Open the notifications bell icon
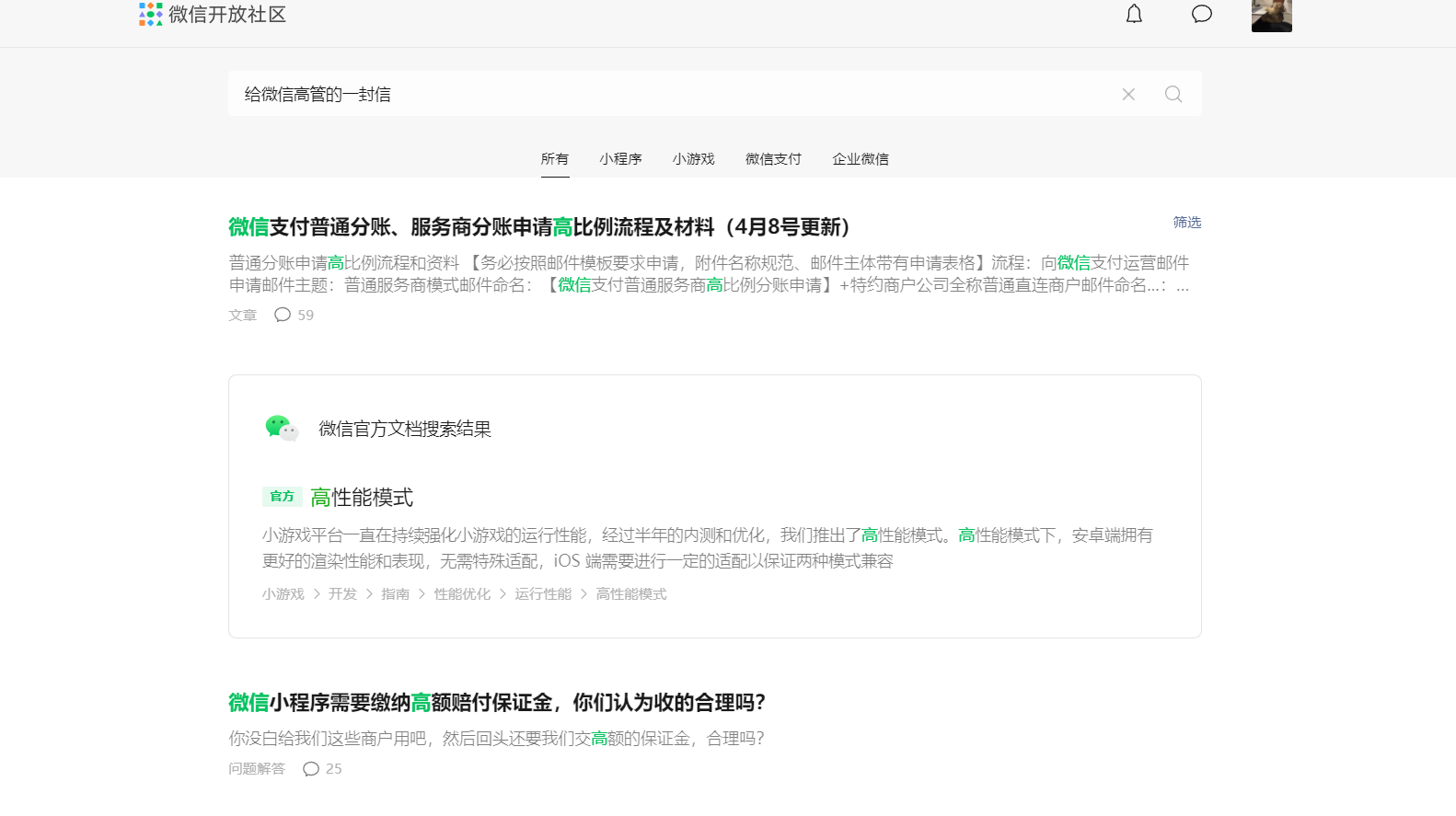 (1134, 14)
